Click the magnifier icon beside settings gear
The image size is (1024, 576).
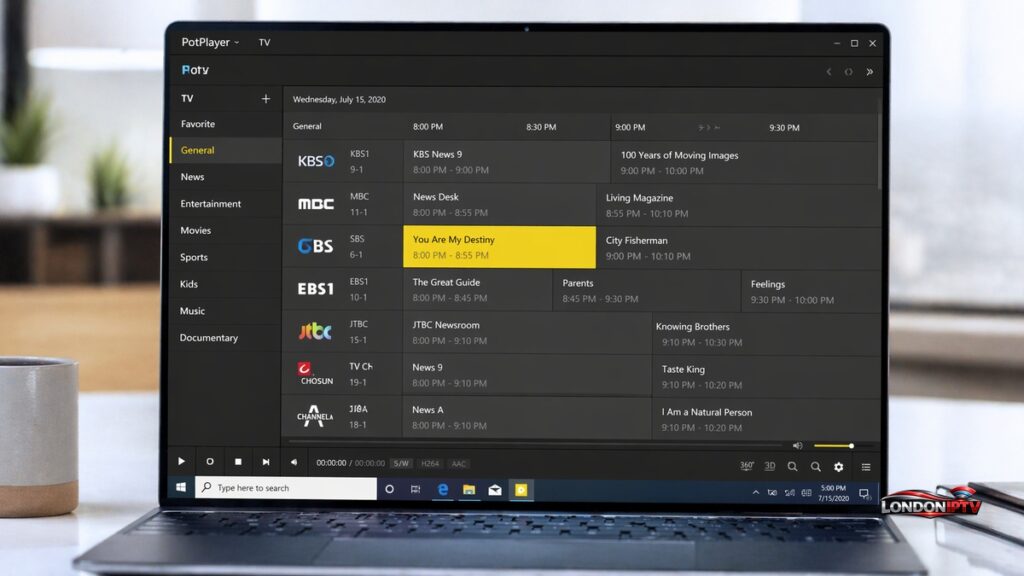pos(816,466)
